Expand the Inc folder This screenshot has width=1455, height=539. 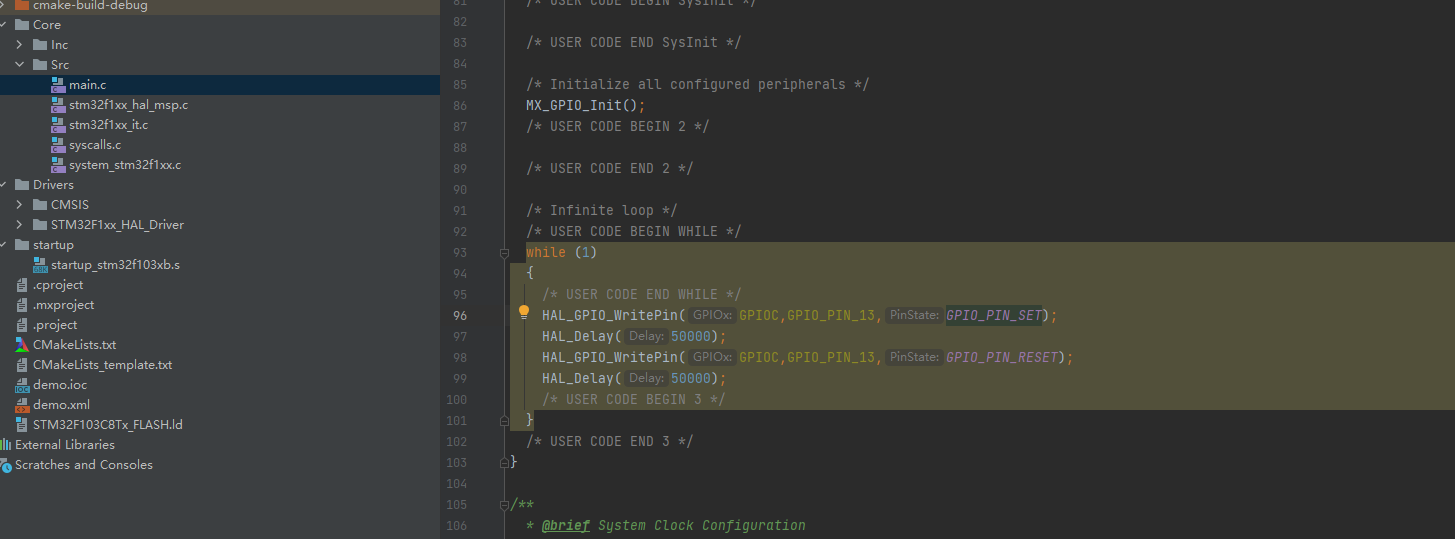pos(19,45)
